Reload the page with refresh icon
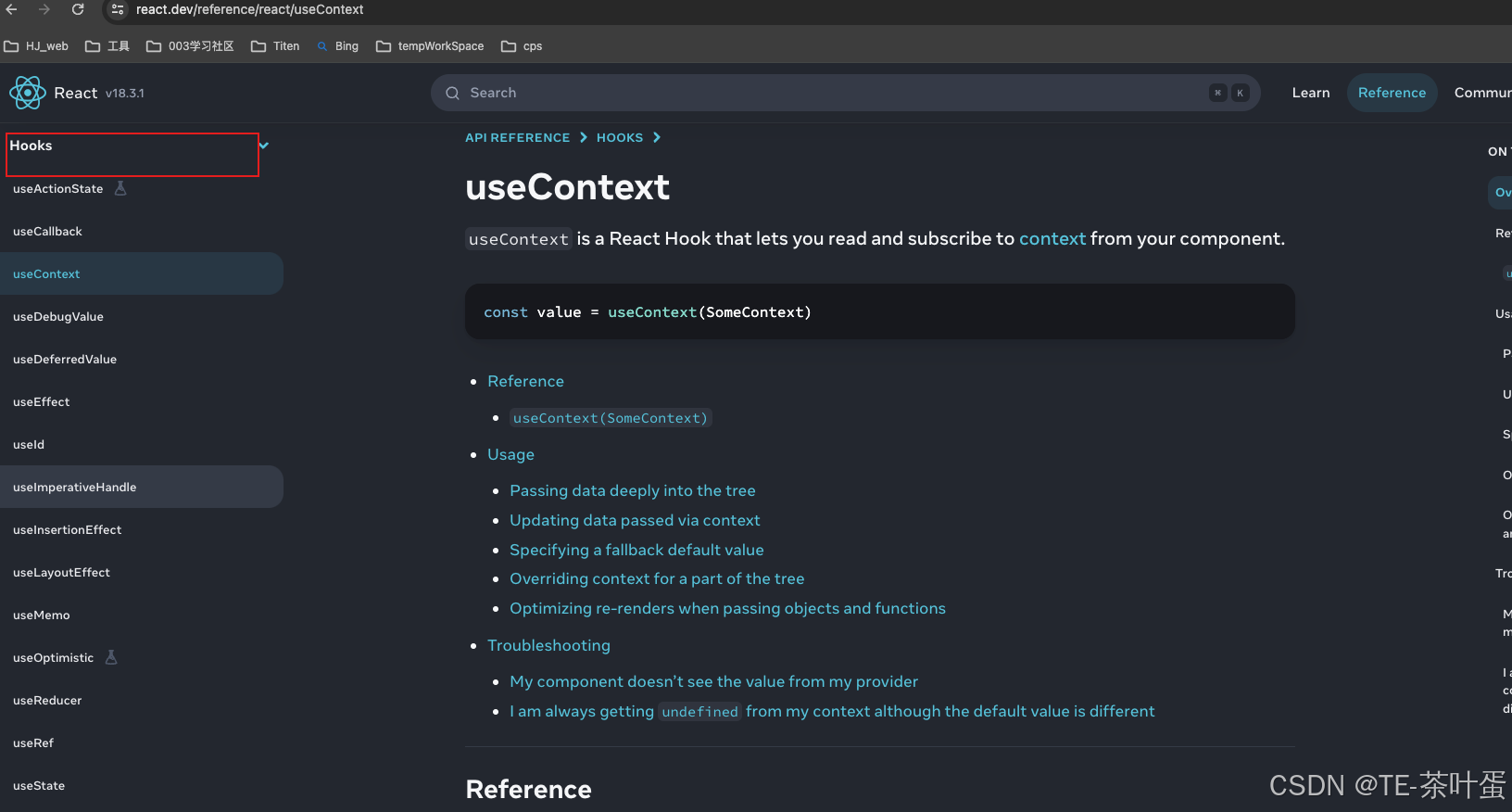1512x812 pixels. (78, 9)
